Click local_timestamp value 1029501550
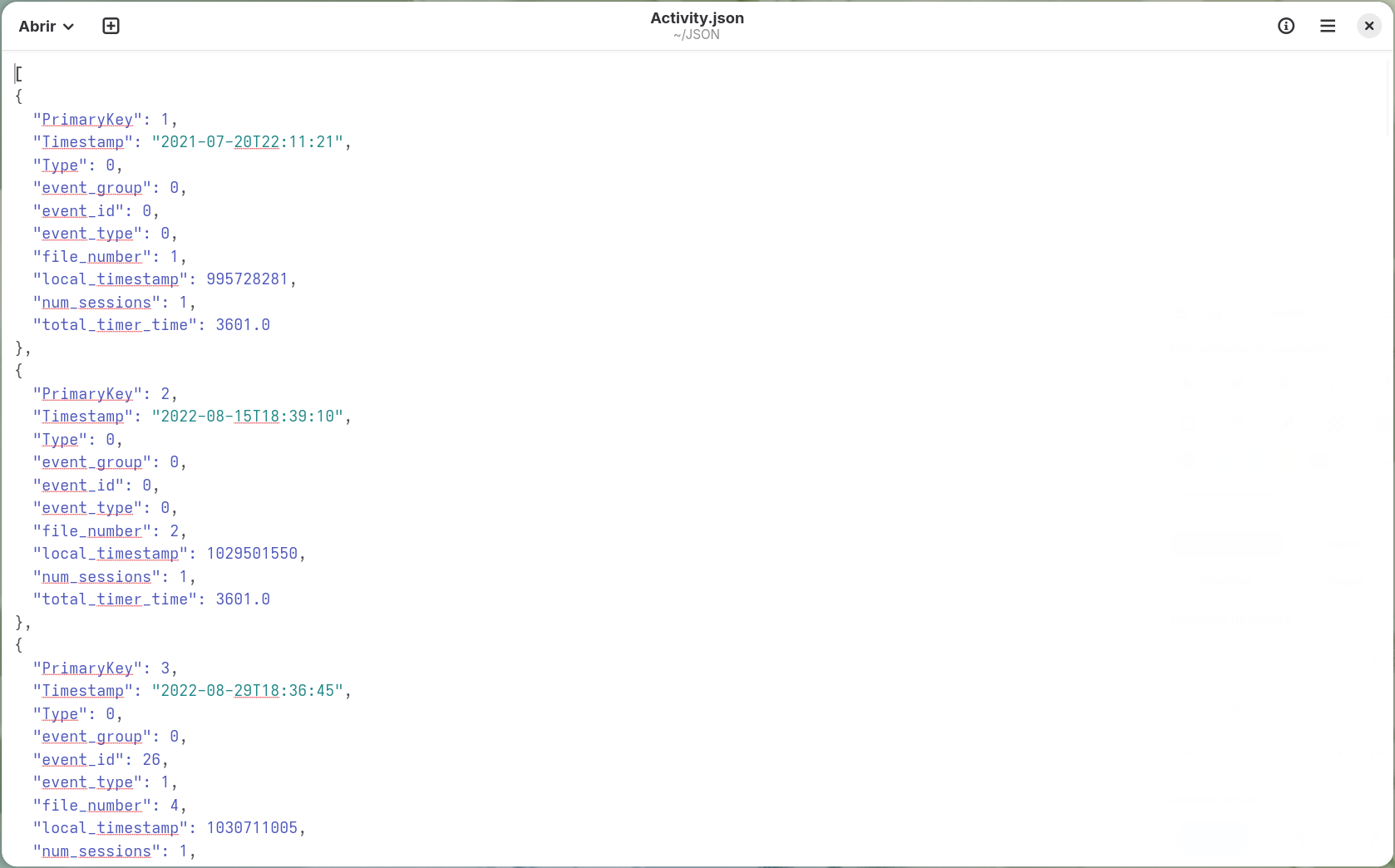The height and width of the screenshot is (868, 1395). point(252,554)
